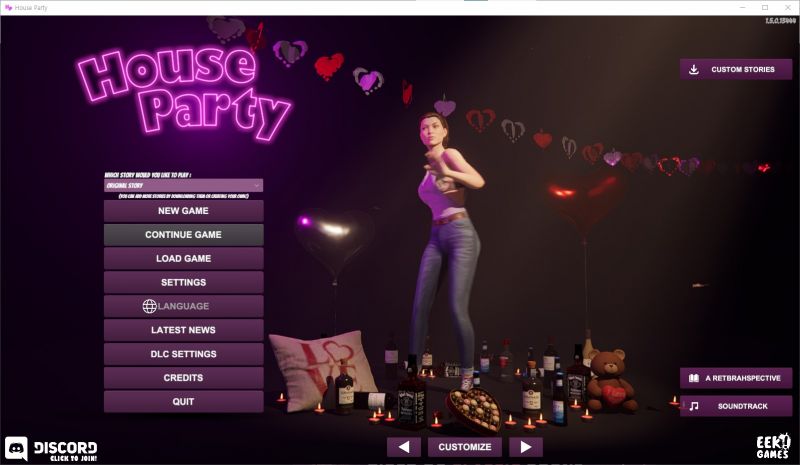
Task: Click the music note Soundtrack icon
Action: click(x=692, y=406)
